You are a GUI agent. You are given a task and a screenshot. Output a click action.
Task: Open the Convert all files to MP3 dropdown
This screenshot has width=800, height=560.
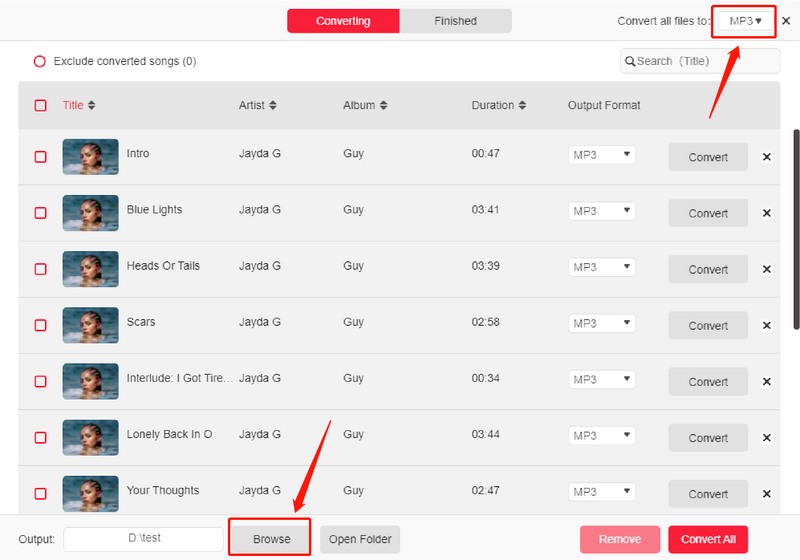coord(745,21)
